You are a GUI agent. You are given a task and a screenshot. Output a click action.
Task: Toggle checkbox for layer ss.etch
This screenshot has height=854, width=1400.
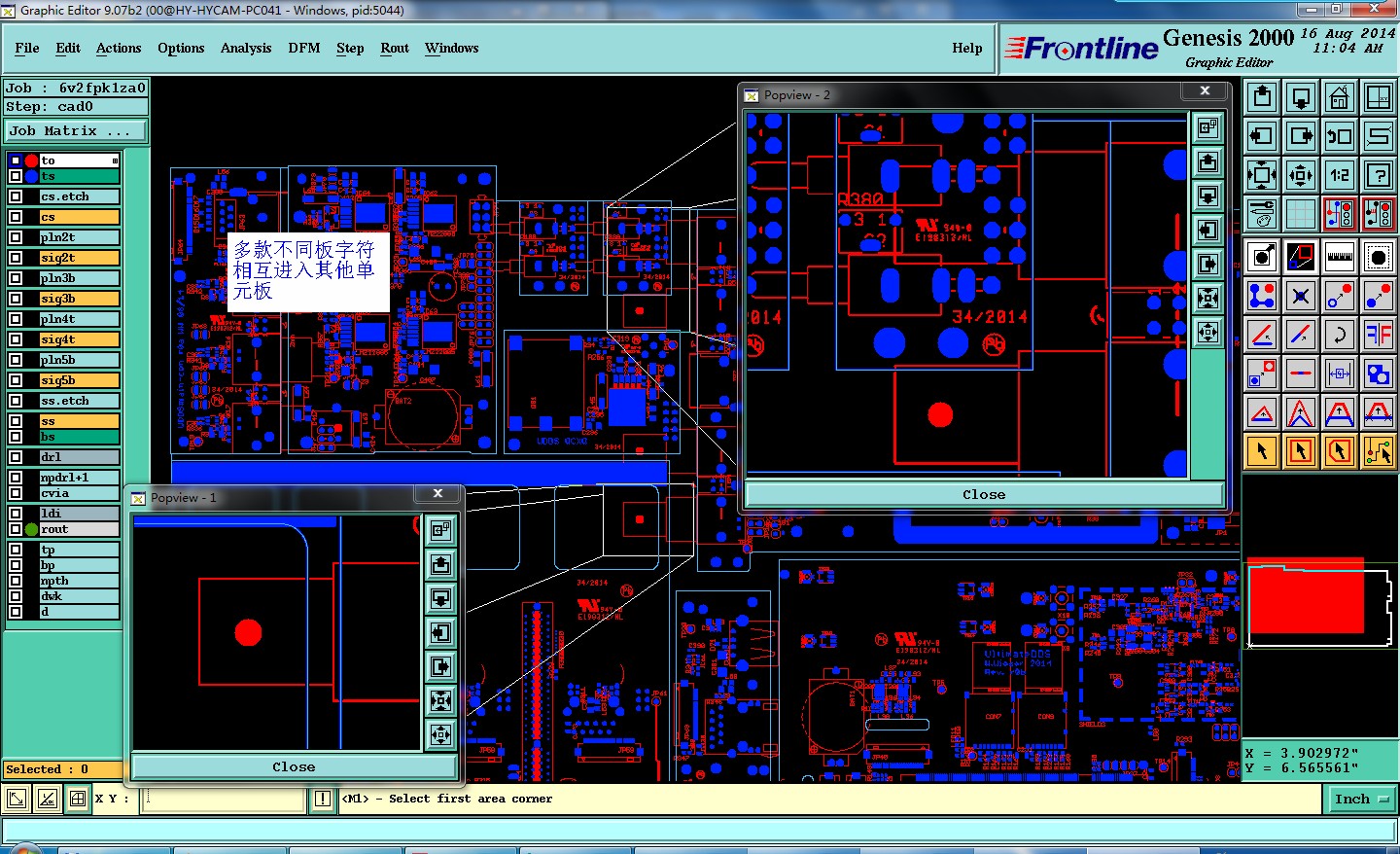pyautogui.click(x=16, y=401)
